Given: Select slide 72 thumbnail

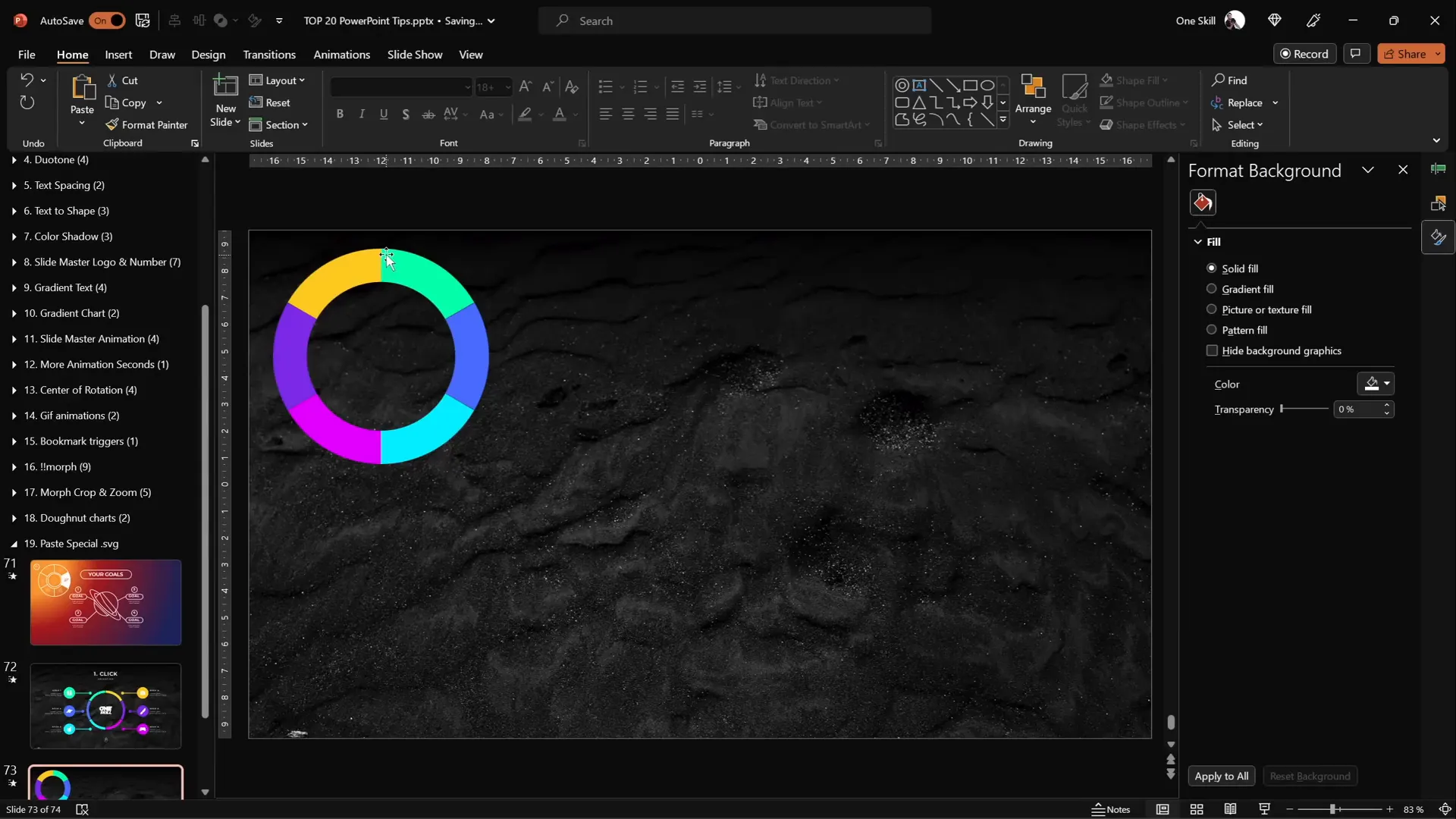Looking at the screenshot, I should point(105,706).
